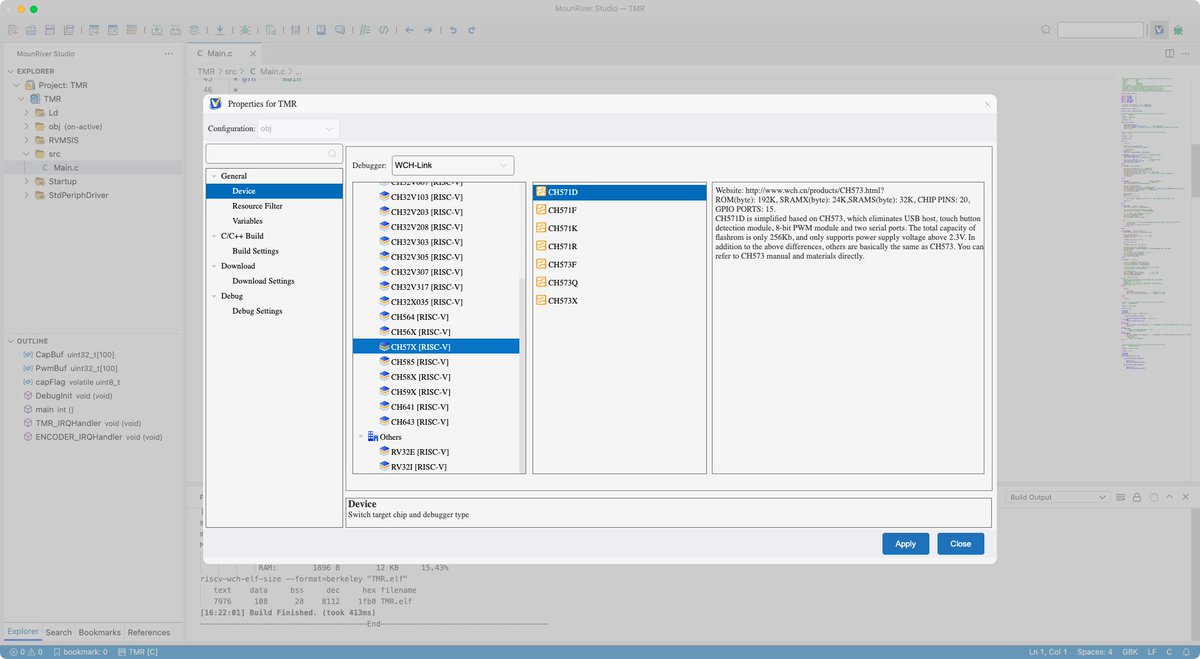
Task: Close the Properties for TMR dialog with X
Action: (987, 104)
